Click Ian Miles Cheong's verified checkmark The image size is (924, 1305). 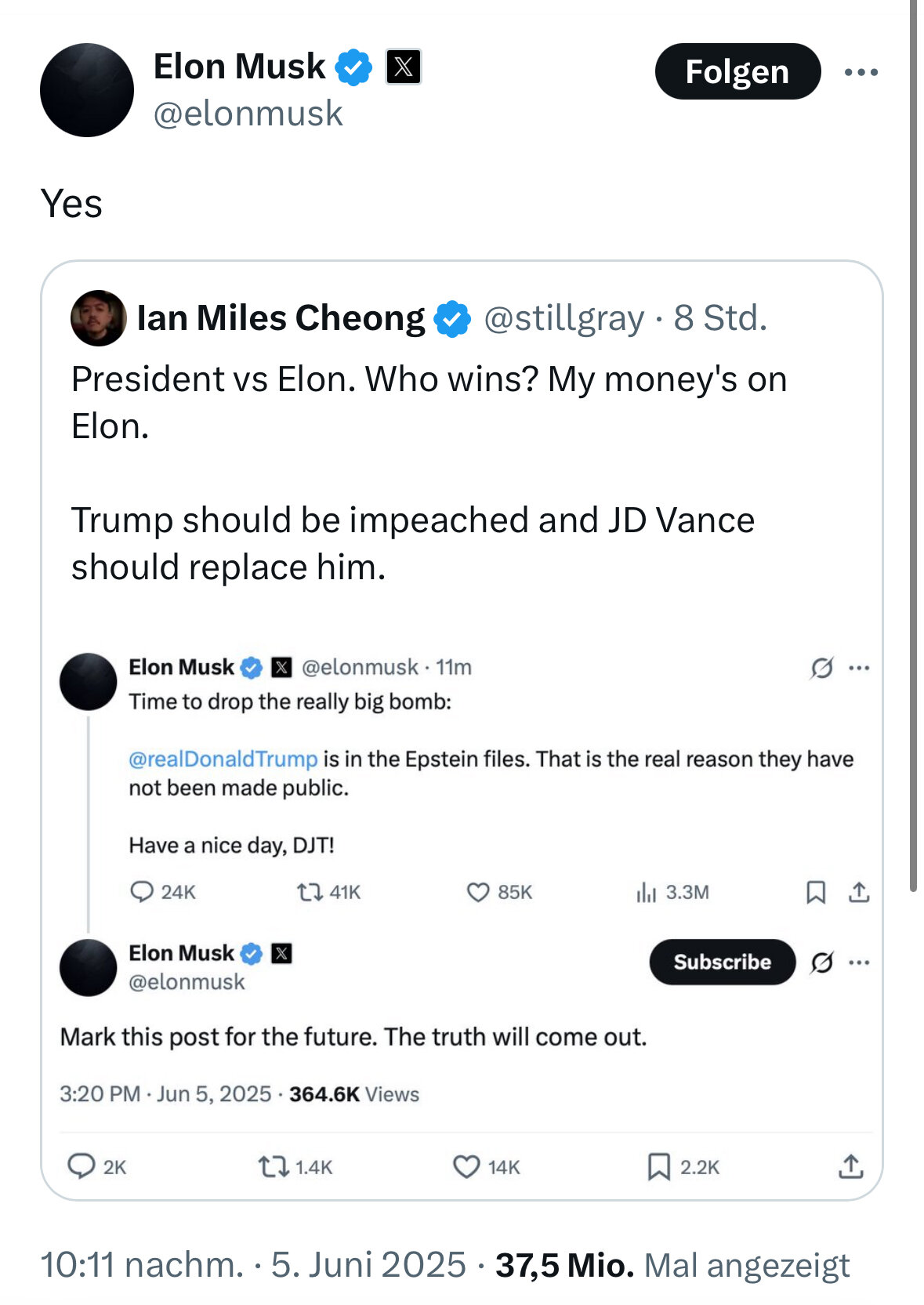coord(452,318)
